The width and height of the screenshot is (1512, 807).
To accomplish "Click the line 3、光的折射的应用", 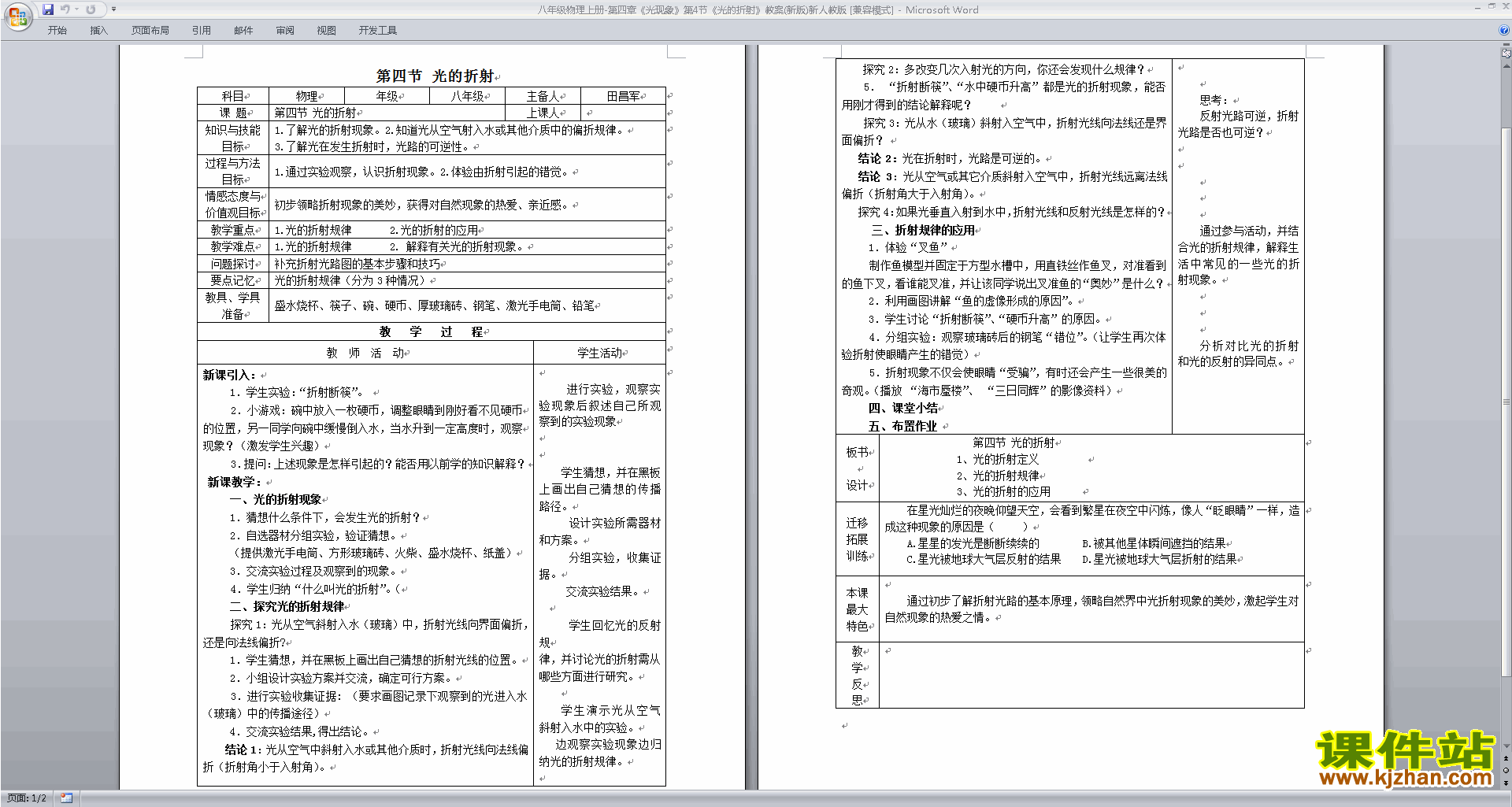I will pos(1003,491).
